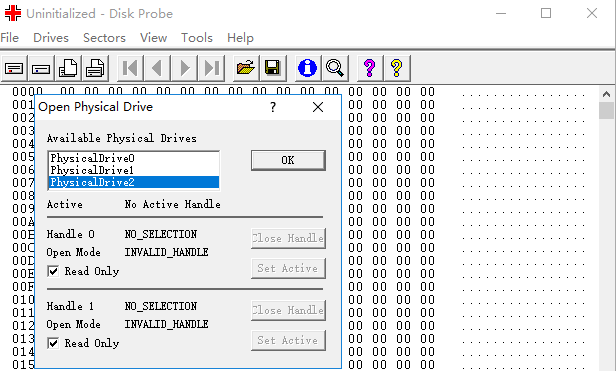Click the copy documents toolbar icon
The width and height of the screenshot is (616, 371).
point(68,68)
